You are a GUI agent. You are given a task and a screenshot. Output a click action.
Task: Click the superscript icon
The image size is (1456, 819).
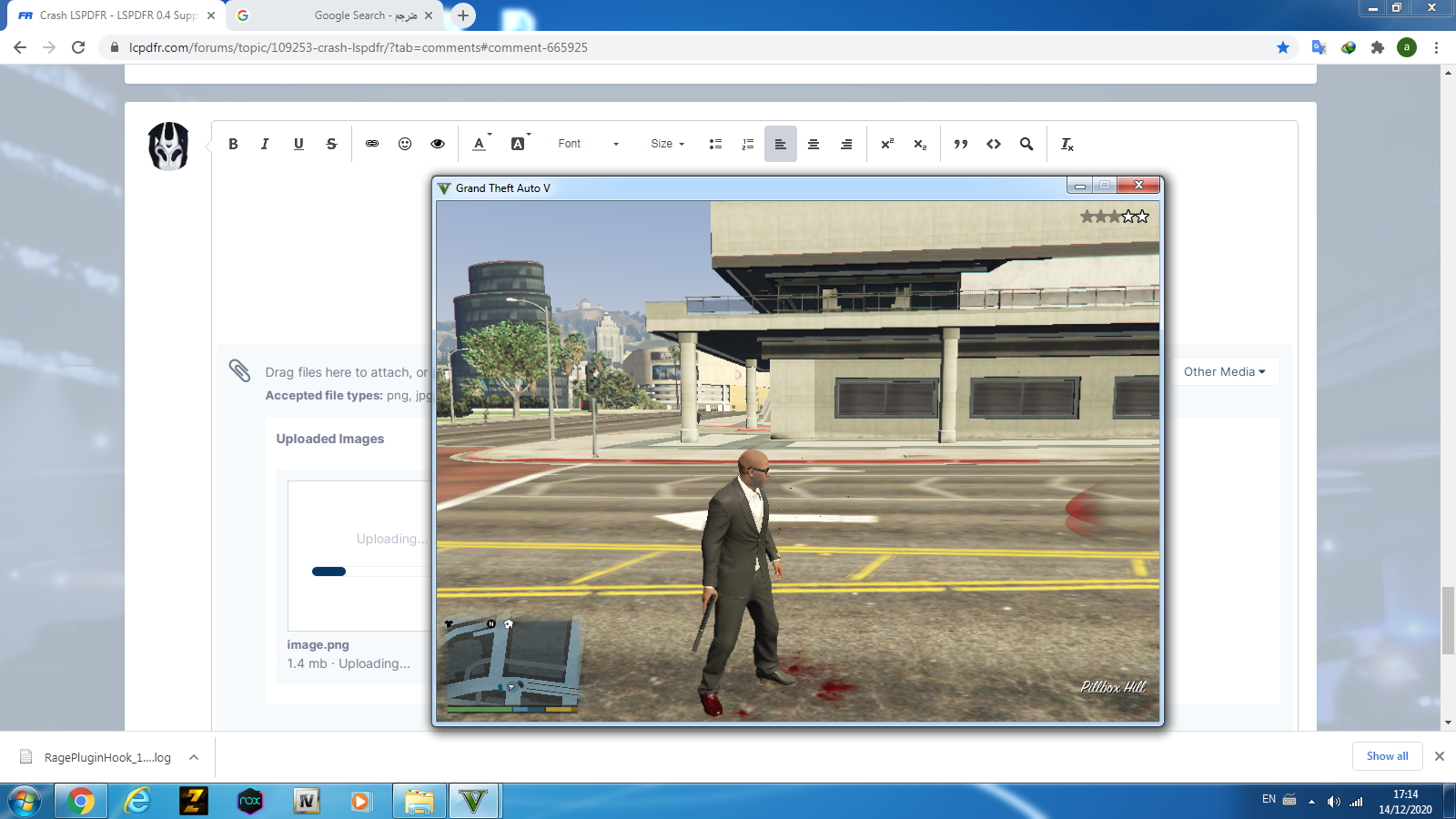click(887, 144)
